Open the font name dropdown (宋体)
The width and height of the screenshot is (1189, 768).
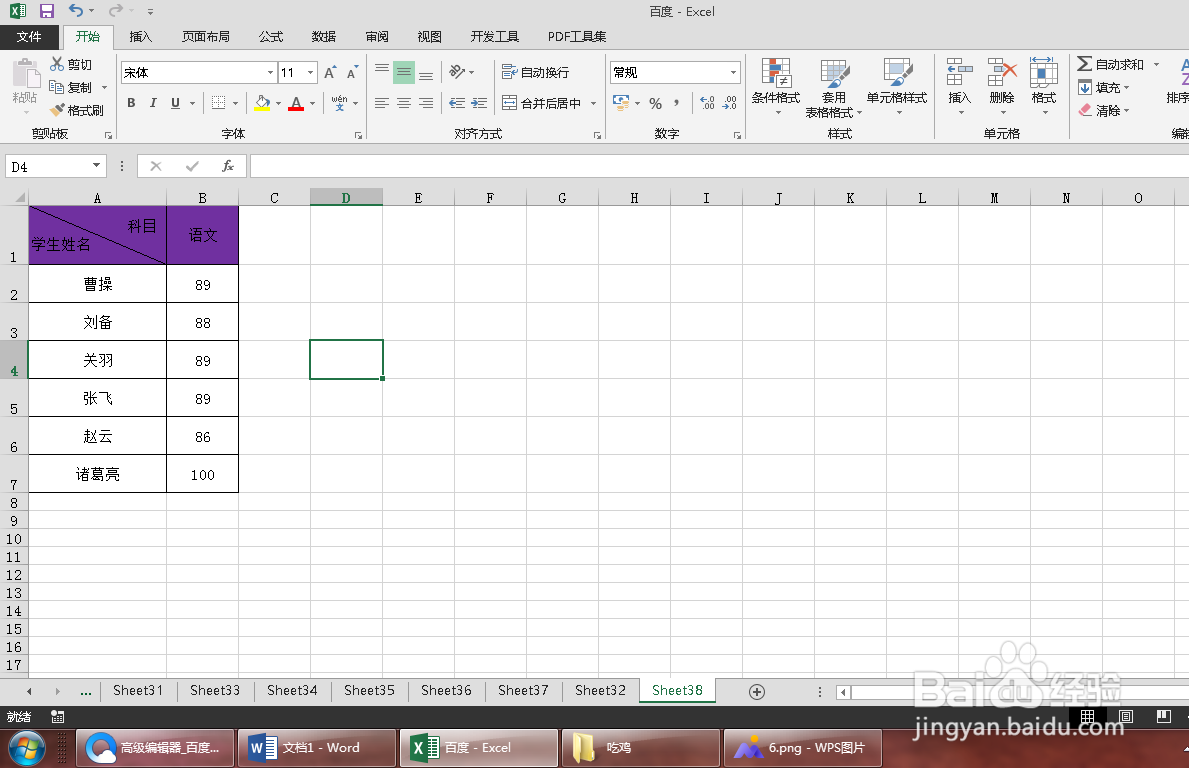pos(271,73)
